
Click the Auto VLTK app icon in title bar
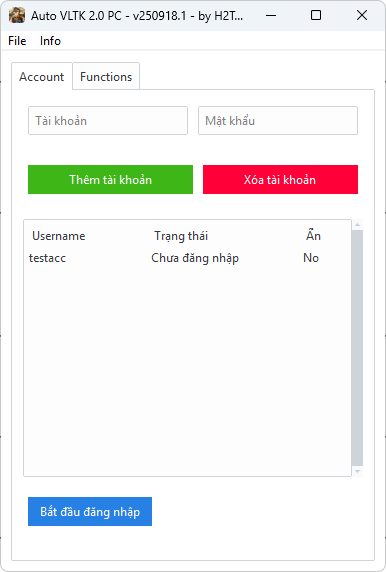17,15
